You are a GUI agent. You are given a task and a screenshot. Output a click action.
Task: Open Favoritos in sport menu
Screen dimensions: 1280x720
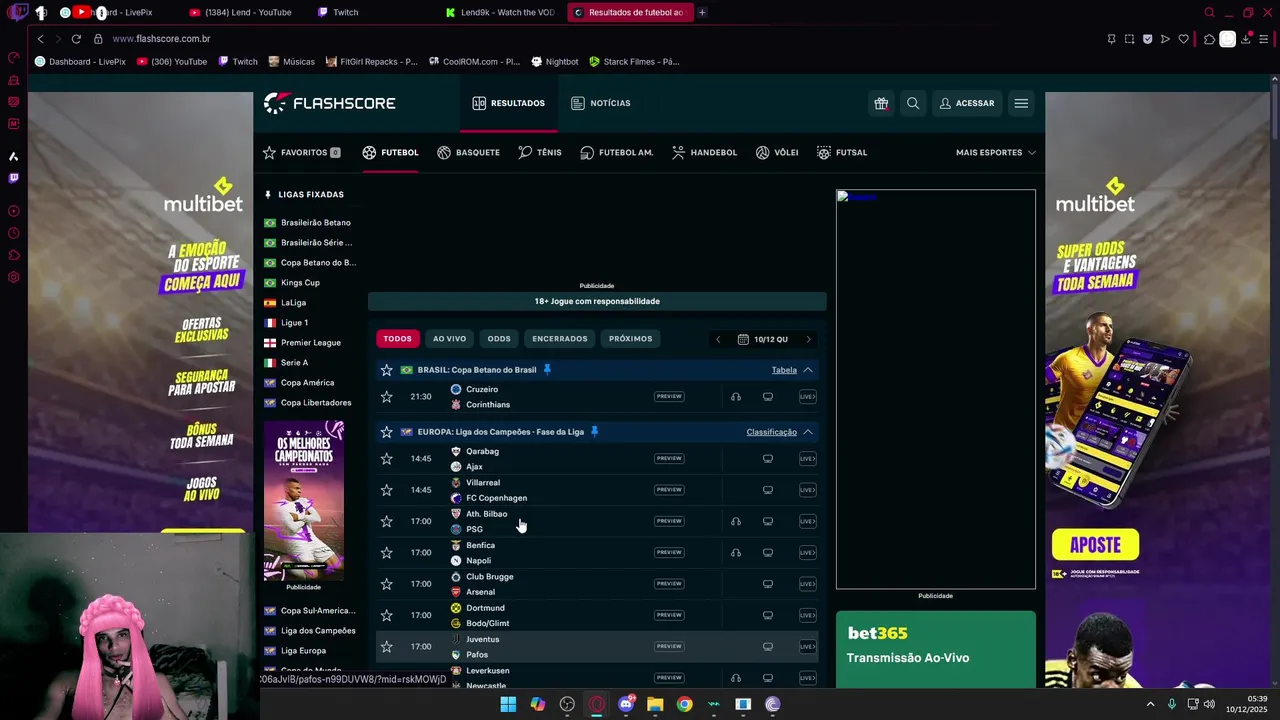pyautogui.click(x=302, y=152)
